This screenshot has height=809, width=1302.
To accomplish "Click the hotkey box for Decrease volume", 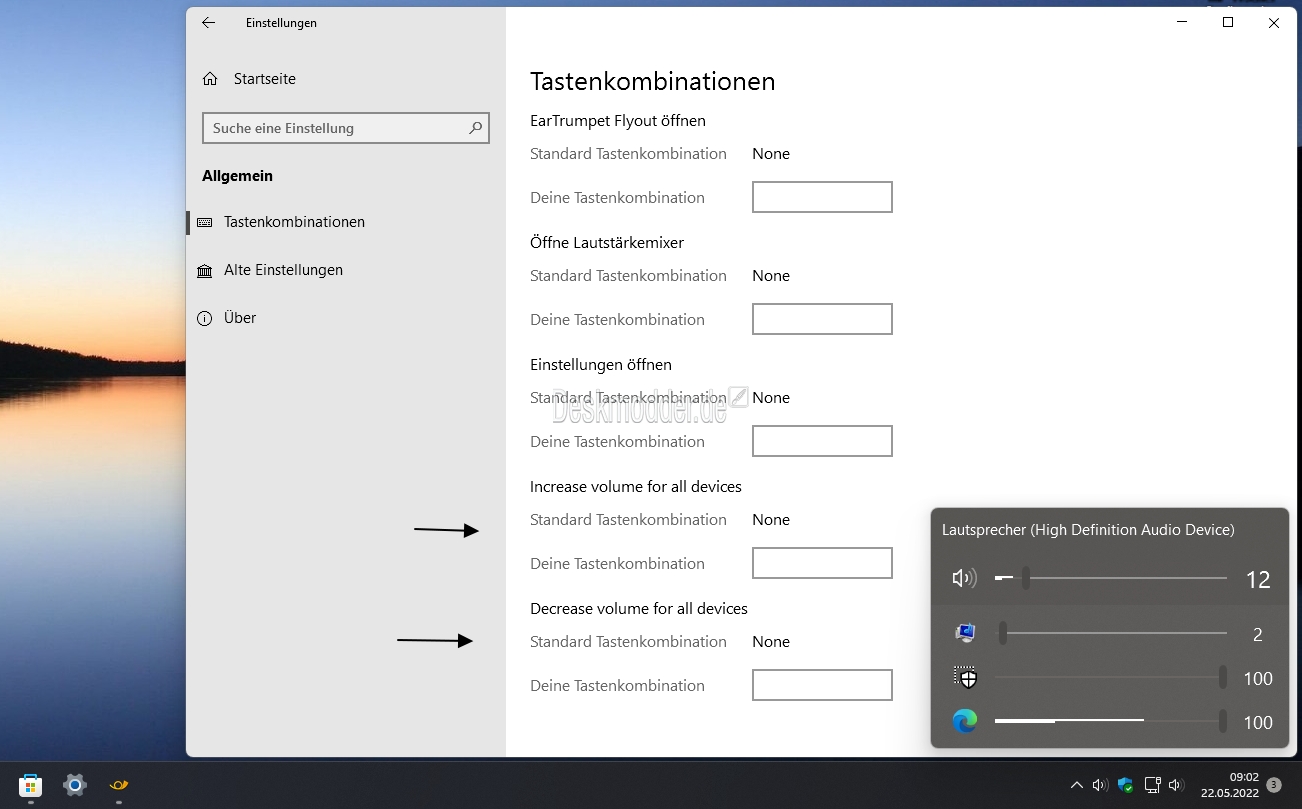I will click(x=822, y=685).
